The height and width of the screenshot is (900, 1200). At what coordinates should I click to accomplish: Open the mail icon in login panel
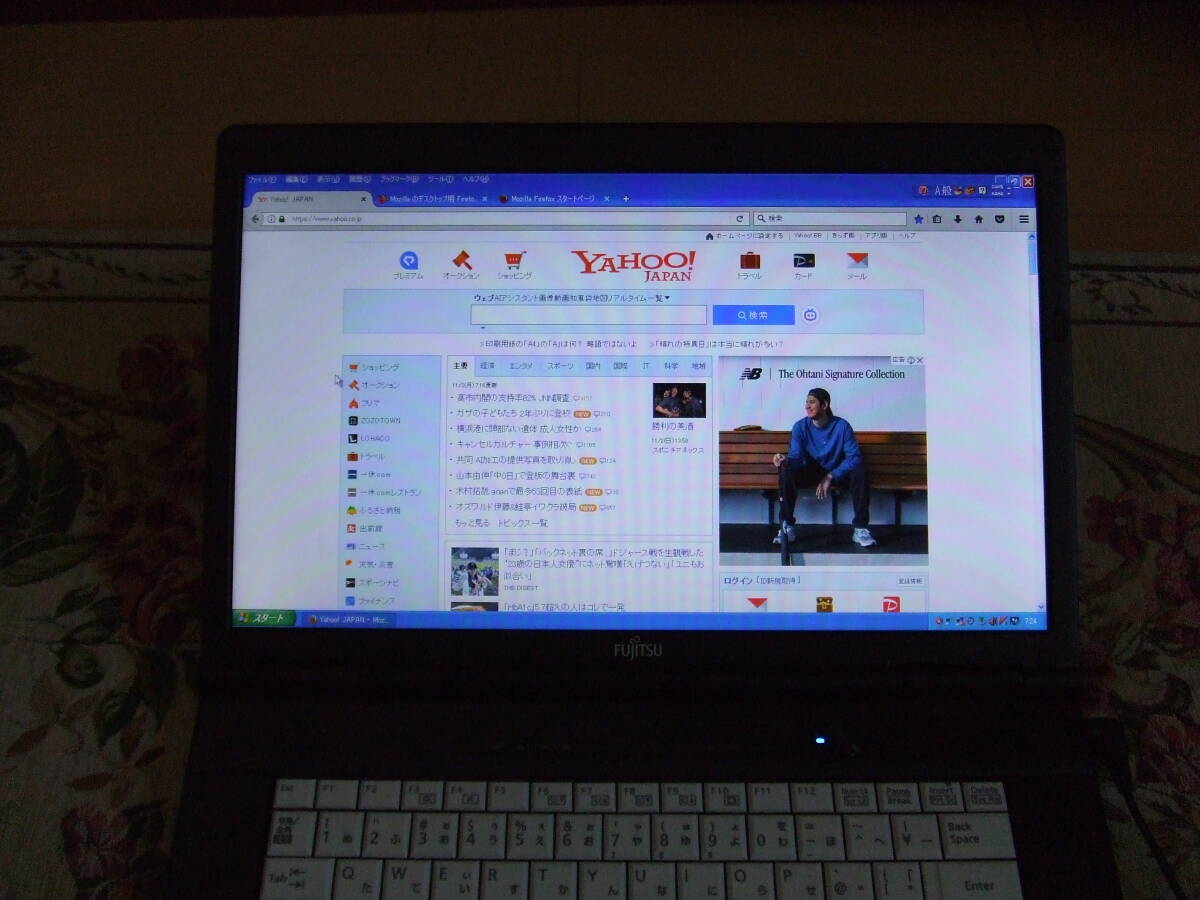tap(757, 604)
